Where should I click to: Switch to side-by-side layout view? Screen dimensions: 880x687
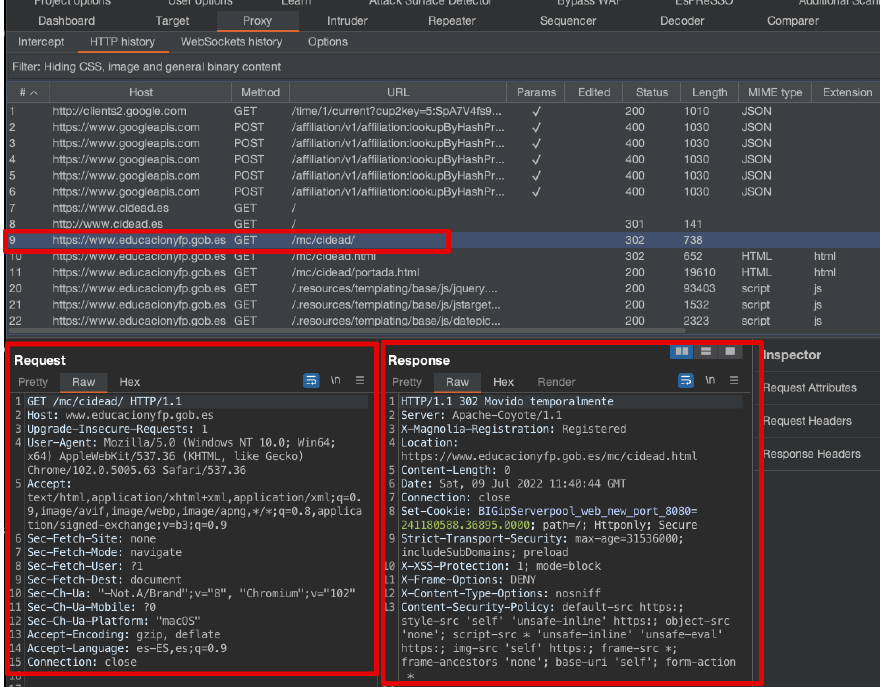[x=683, y=351]
